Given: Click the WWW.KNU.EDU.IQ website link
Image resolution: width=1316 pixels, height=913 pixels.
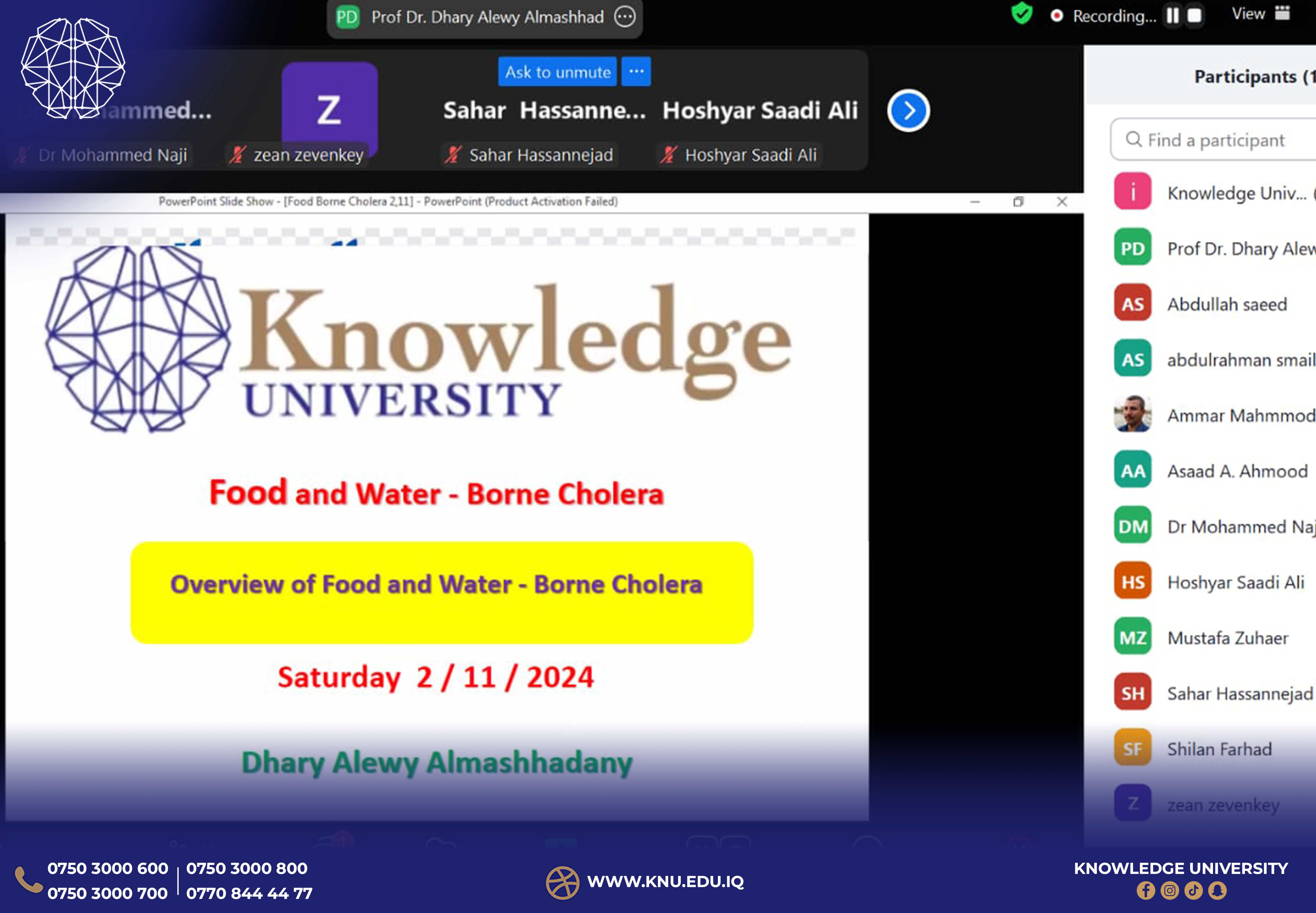Looking at the screenshot, I should (666, 881).
